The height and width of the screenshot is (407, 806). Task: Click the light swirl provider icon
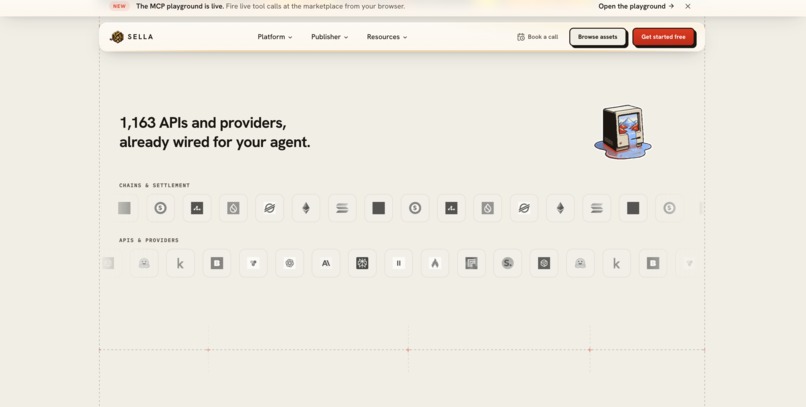pos(289,263)
